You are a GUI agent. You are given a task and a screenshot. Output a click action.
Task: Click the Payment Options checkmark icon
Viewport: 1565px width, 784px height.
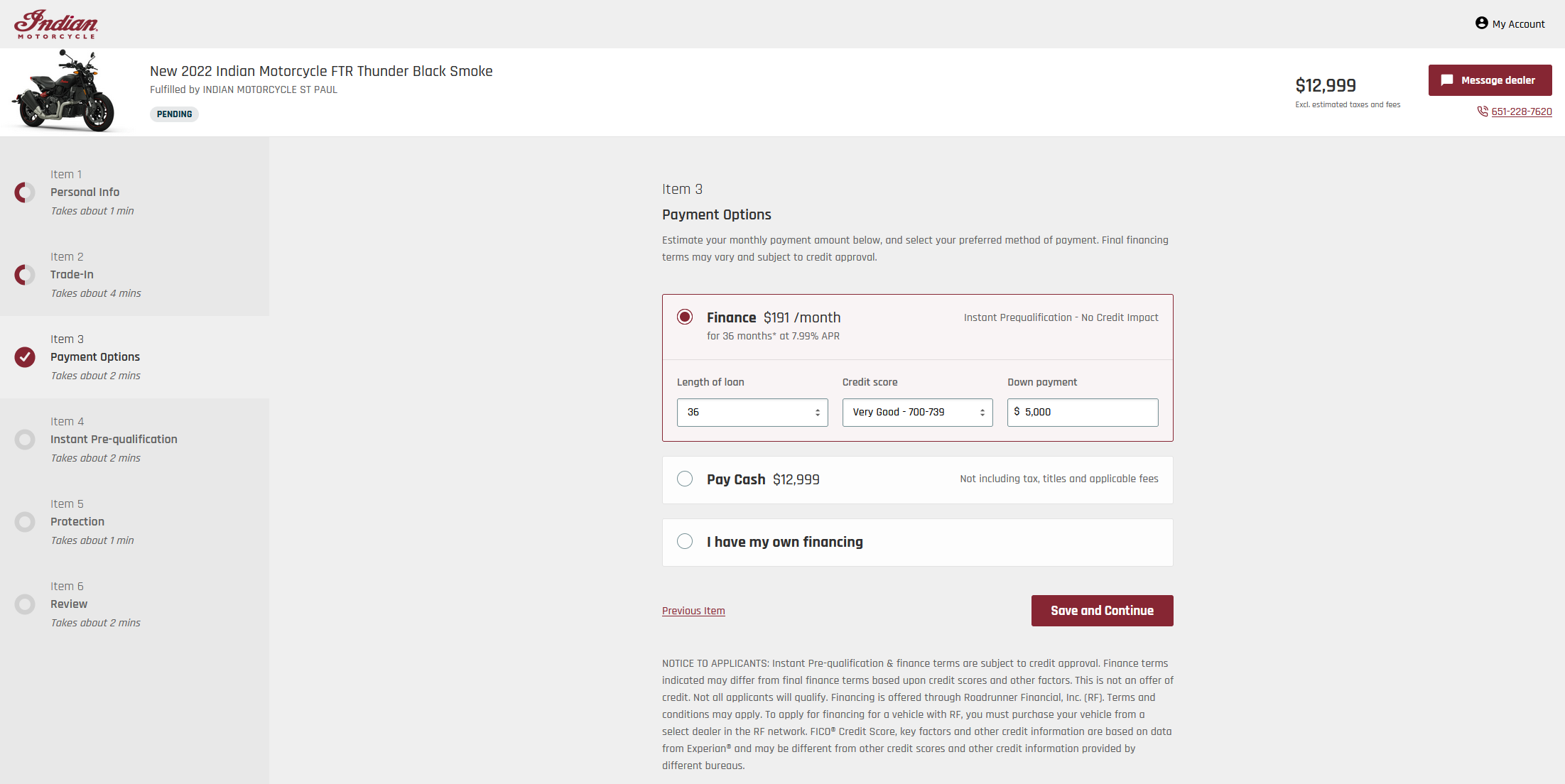pyautogui.click(x=25, y=357)
